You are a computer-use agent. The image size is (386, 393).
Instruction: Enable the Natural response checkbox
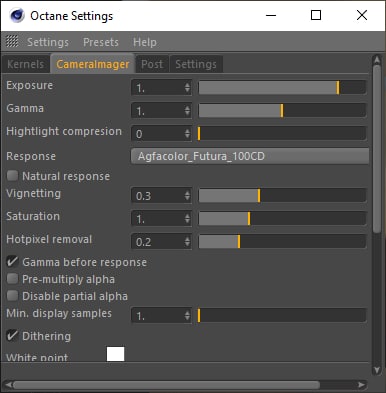[x=12, y=176]
